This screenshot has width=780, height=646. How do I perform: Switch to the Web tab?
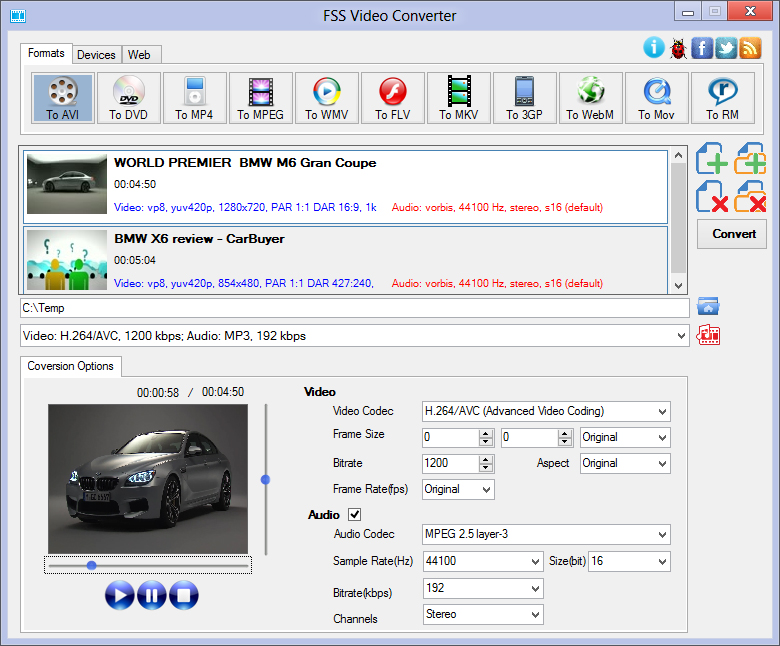140,55
